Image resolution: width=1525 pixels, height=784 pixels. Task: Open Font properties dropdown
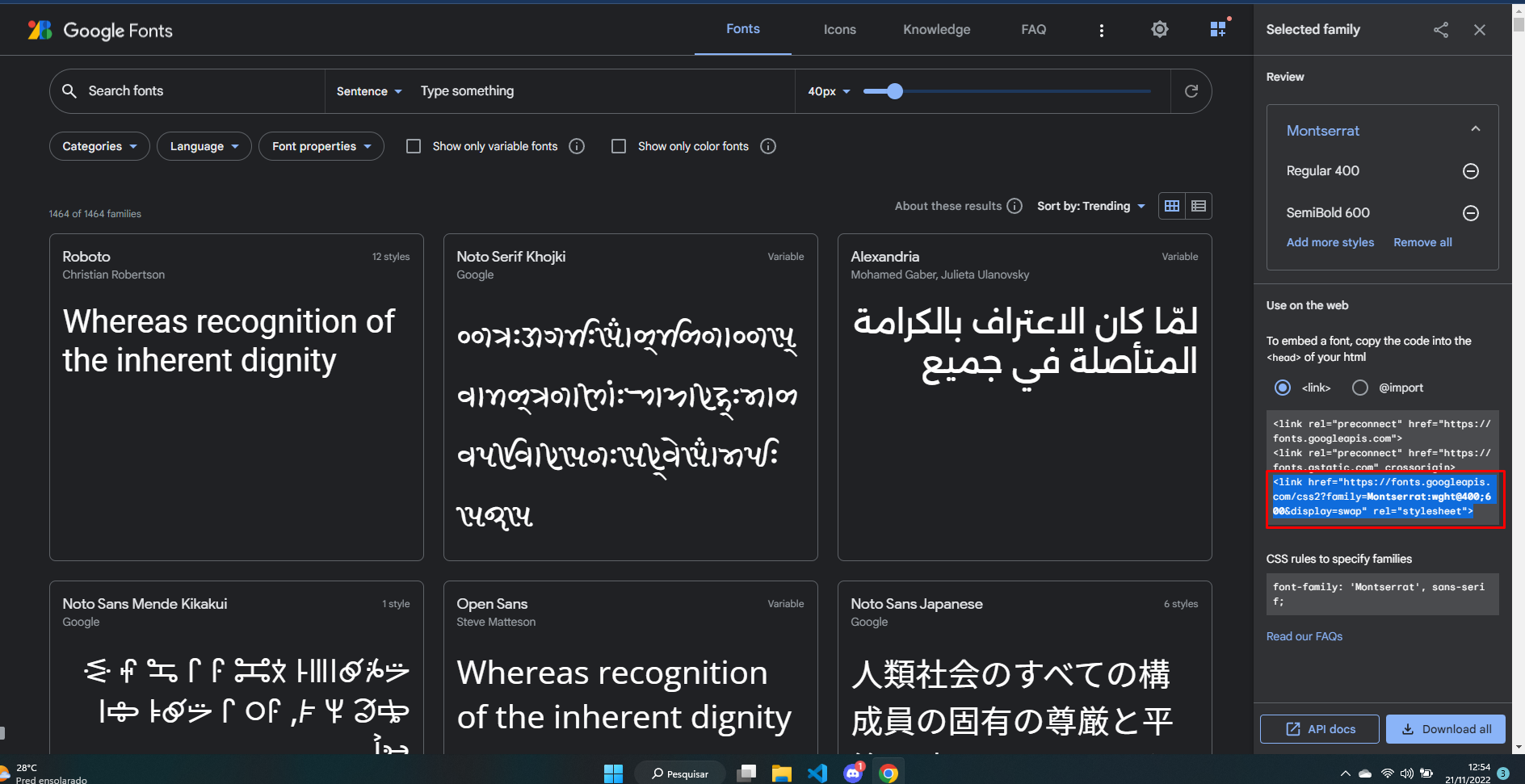(x=321, y=146)
